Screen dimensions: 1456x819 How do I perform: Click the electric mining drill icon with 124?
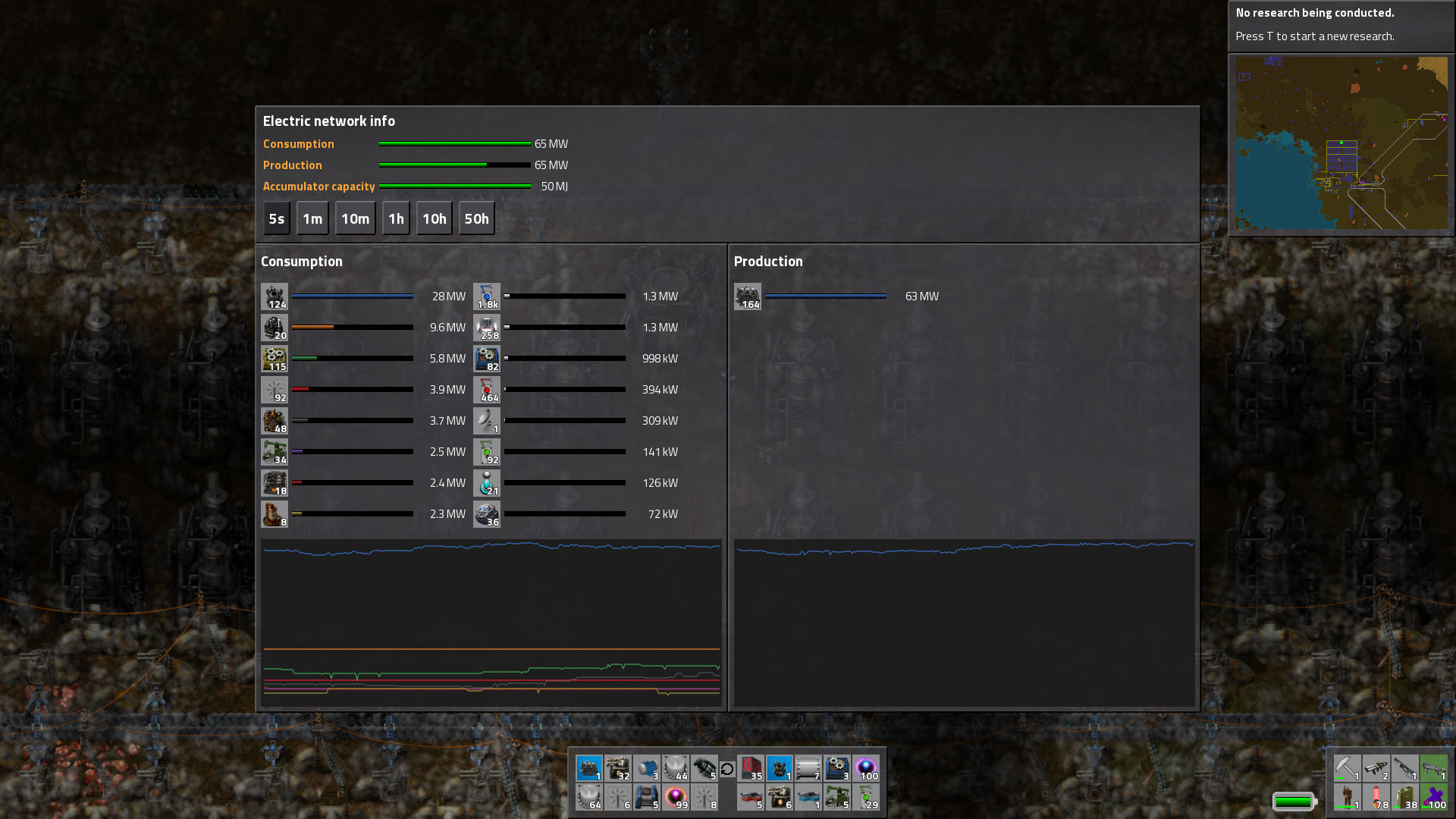[x=275, y=297]
